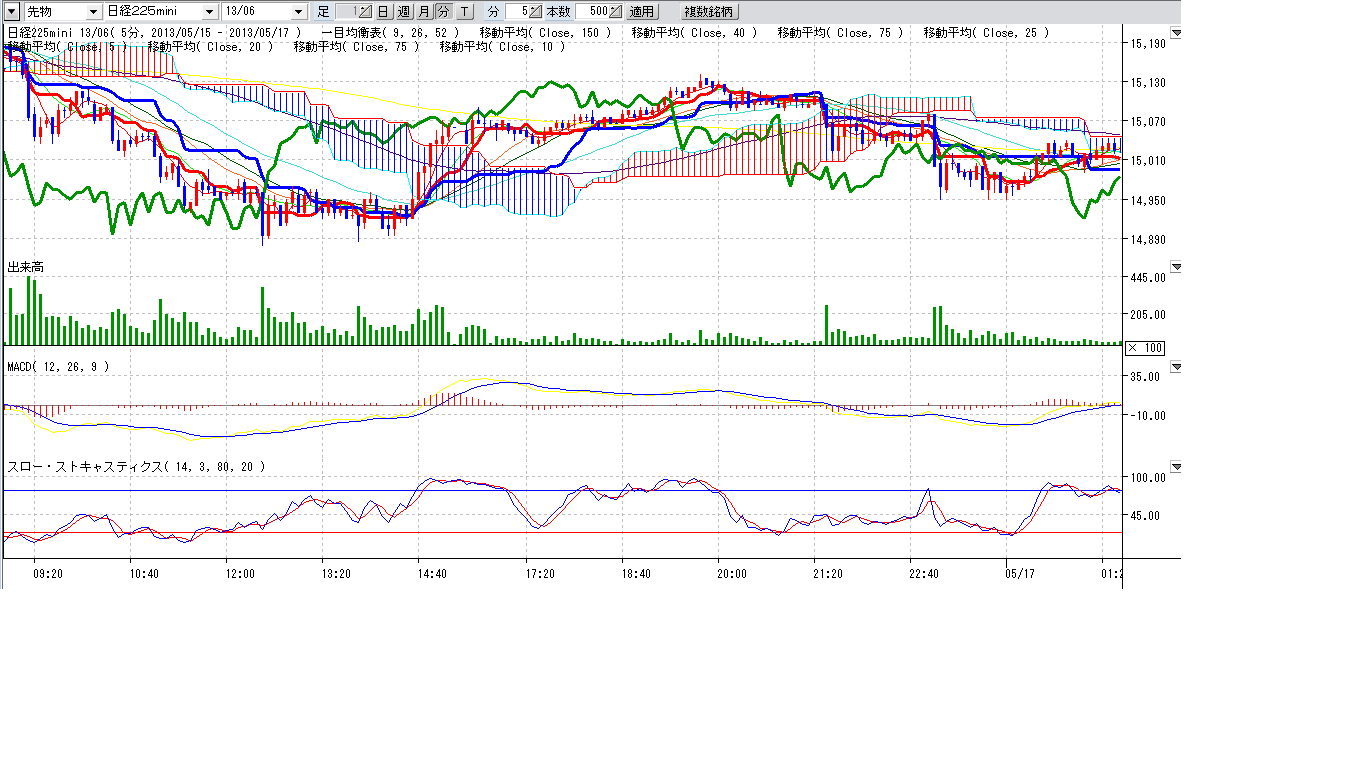Click the 本数 bar count field showing 500
1366x768 pixels.
tap(600, 12)
